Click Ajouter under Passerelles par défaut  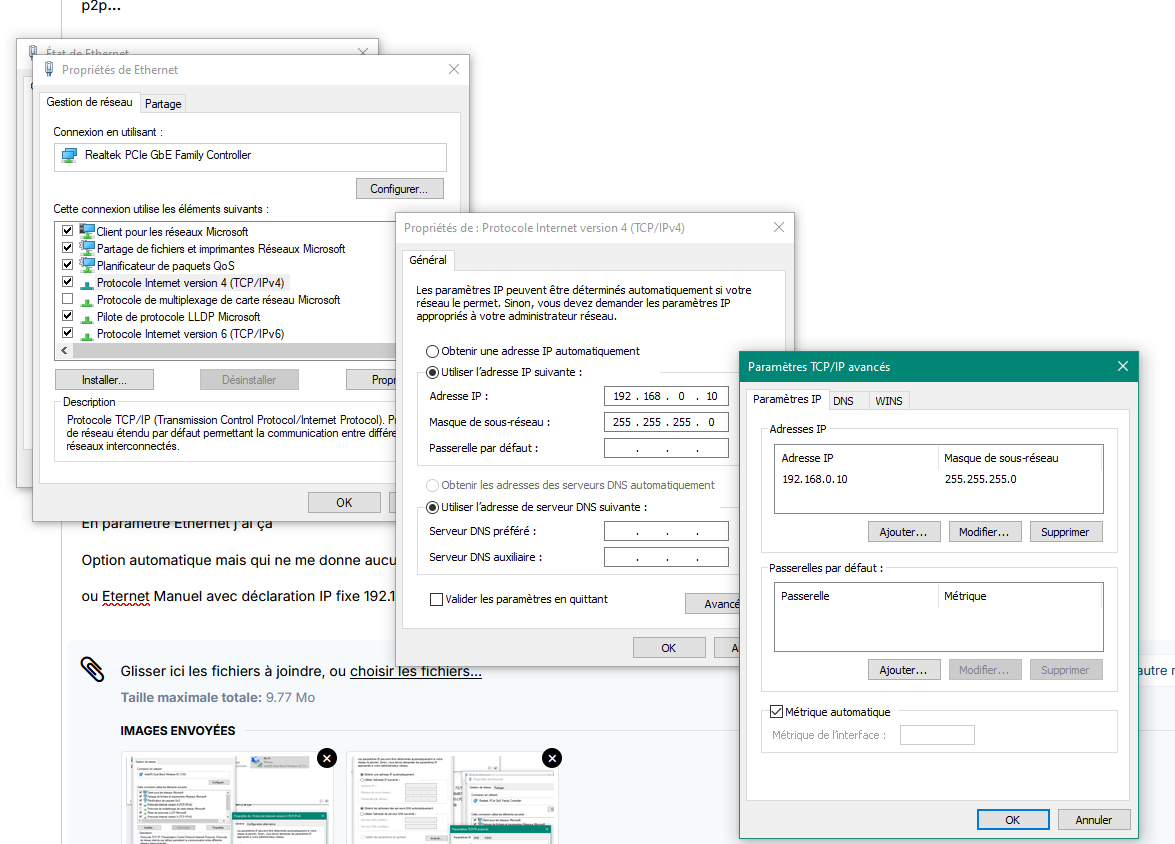(x=904, y=669)
